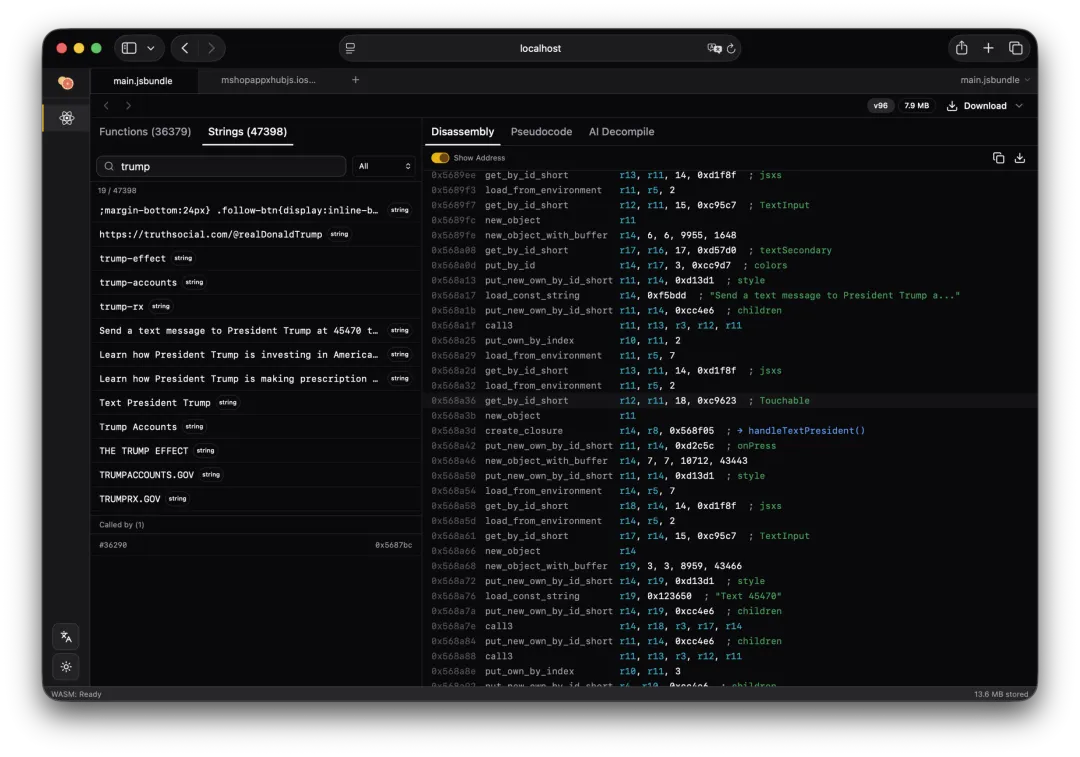
Task: Open the sidebar options chevron
Action: [151, 48]
